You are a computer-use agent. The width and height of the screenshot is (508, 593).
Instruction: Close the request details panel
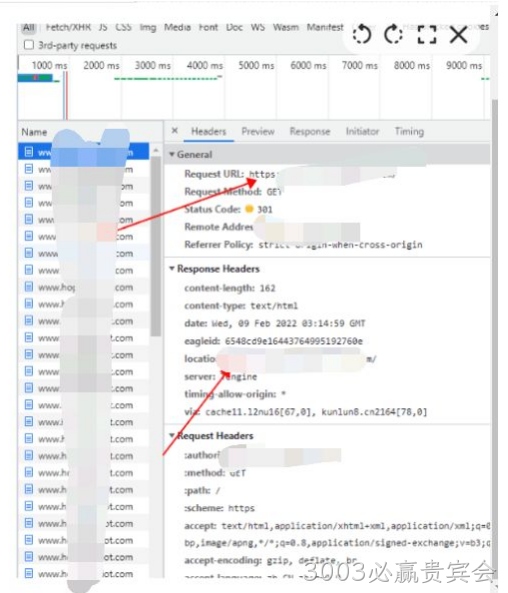click(x=174, y=131)
